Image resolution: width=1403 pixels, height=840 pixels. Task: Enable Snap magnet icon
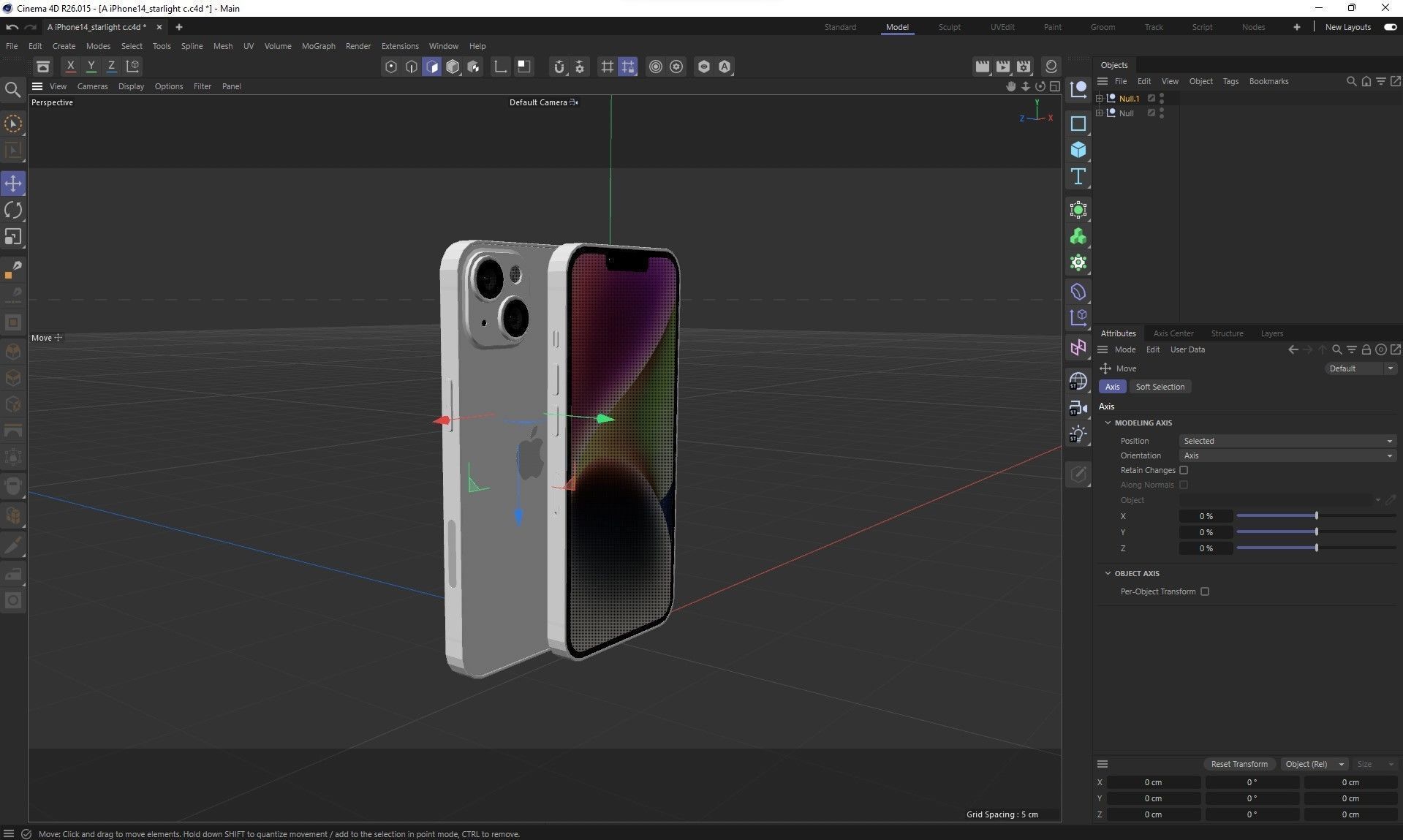pos(559,67)
